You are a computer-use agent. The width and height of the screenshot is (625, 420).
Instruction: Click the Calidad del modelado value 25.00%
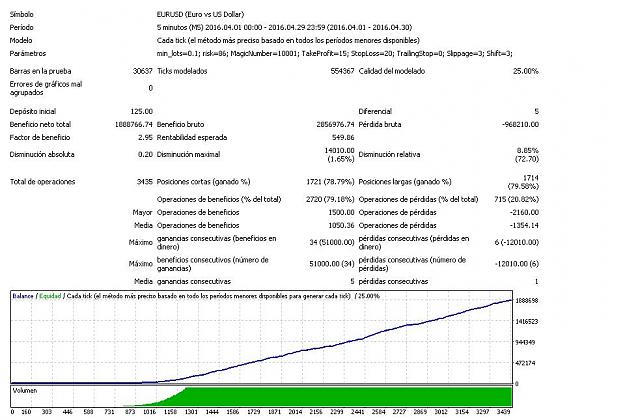(x=526, y=71)
